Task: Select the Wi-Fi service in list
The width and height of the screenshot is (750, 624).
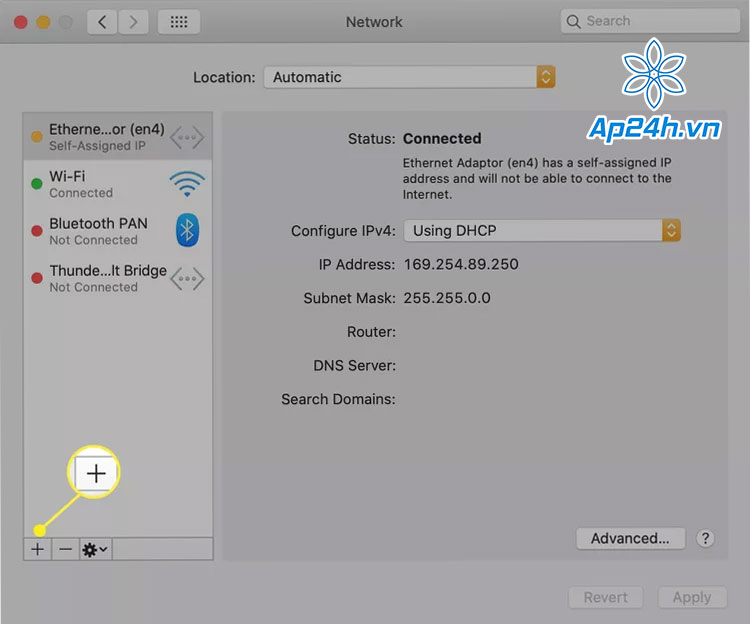Action: coord(118,184)
